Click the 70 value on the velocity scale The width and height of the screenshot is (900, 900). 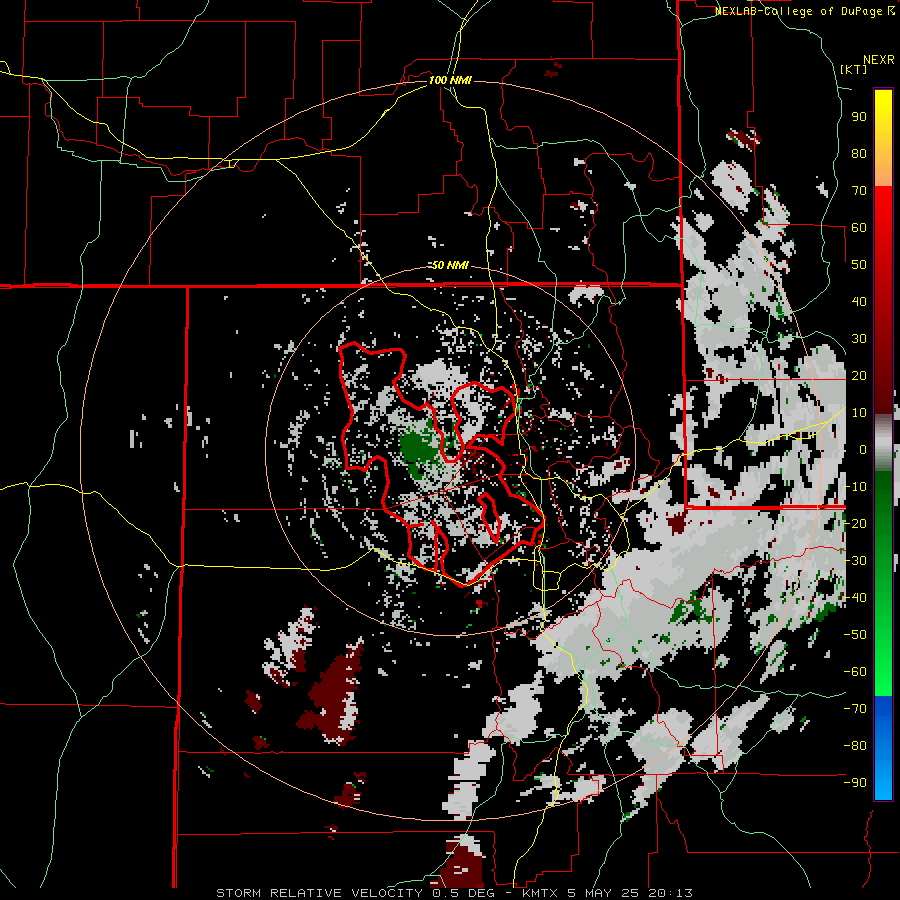coord(859,191)
